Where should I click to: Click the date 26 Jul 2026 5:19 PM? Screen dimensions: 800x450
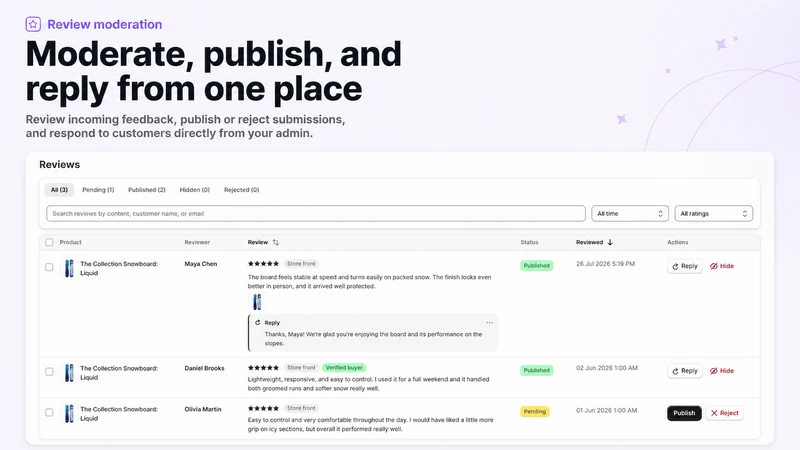point(605,264)
